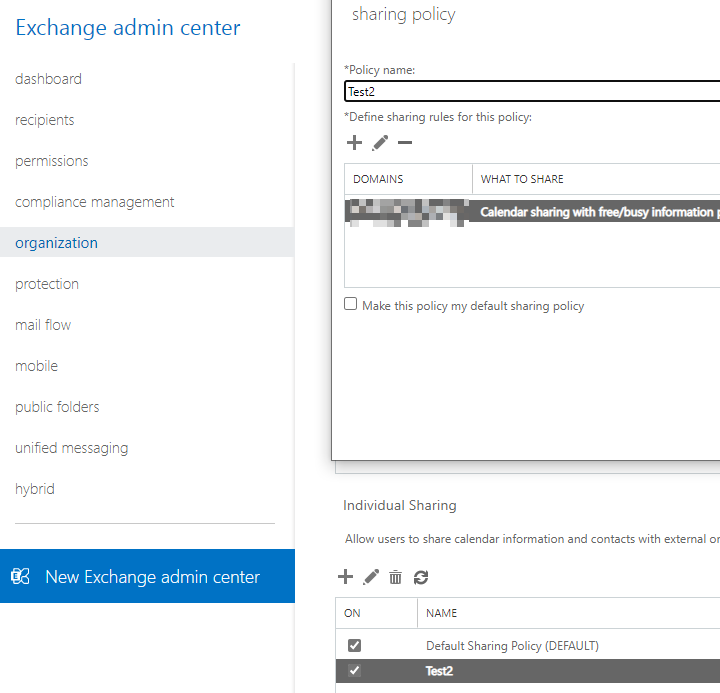
Task: Delete the selected individual sharing policy
Action: coord(395,577)
